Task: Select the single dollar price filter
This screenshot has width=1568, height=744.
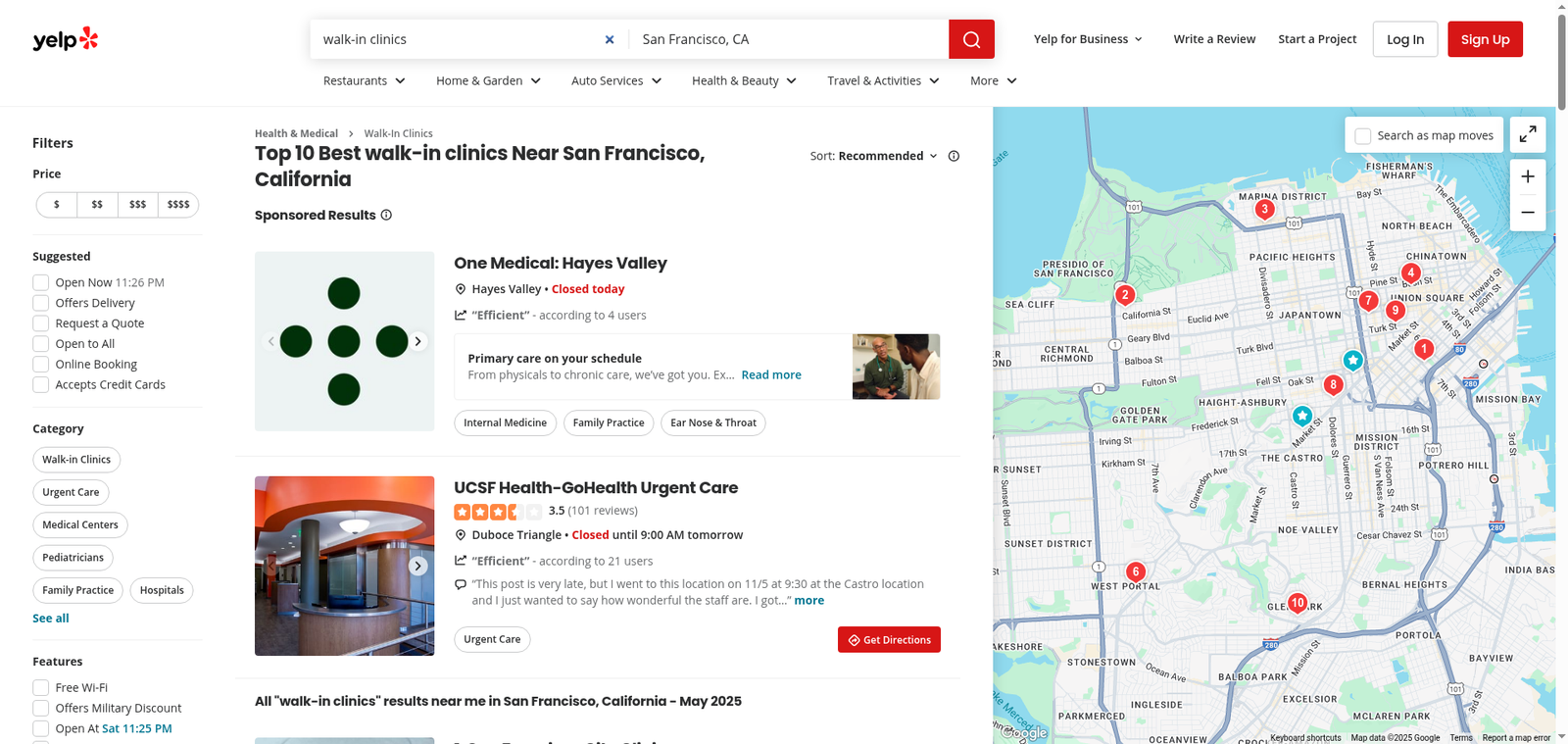Action: click(57, 205)
